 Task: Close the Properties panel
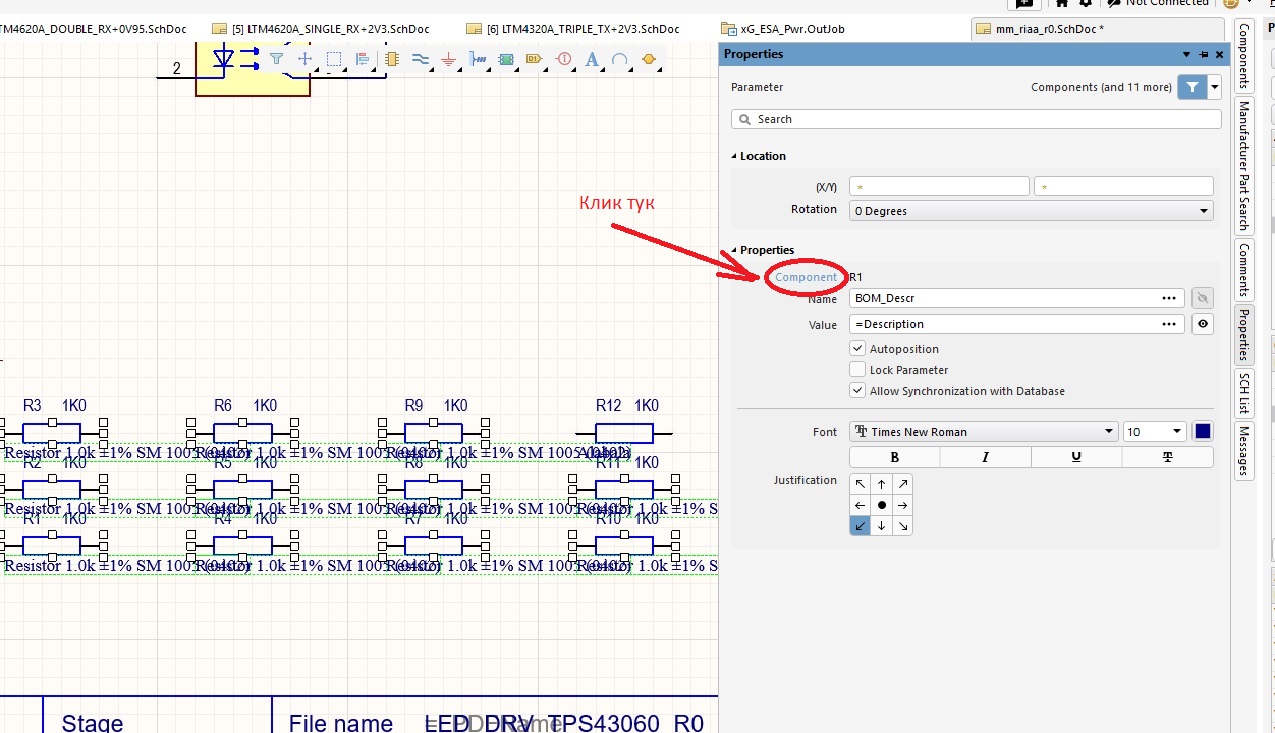click(x=1218, y=54)
